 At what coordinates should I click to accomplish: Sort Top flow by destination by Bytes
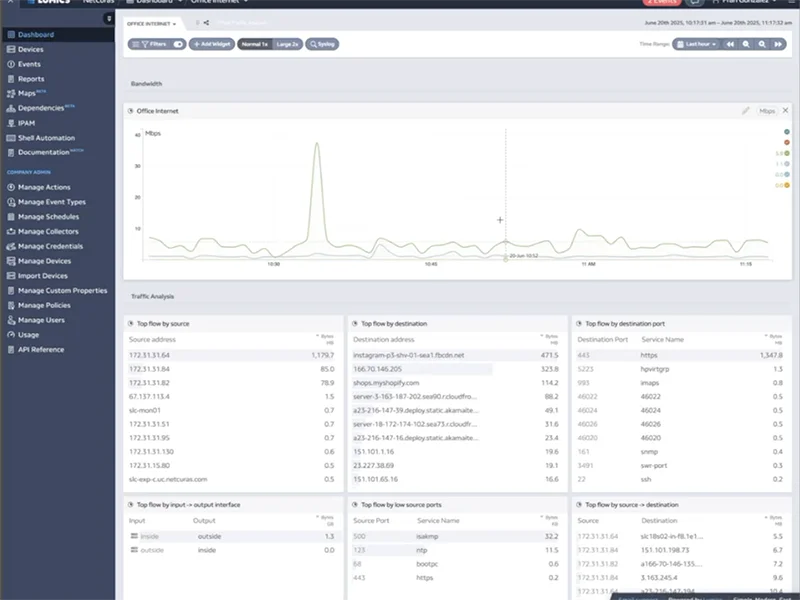[x=549, y=339]
